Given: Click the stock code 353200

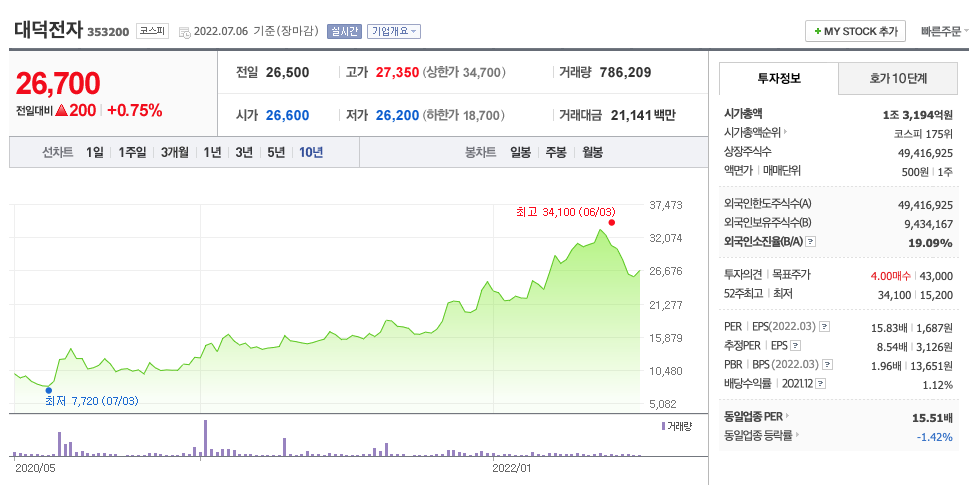Looking at the screenshot, I should pos(108,32).
